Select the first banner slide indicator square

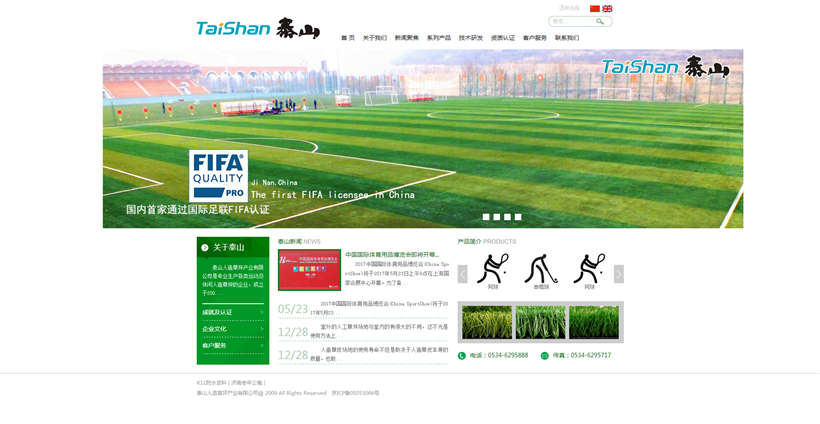pyautogui.click(x=486, y=217)
